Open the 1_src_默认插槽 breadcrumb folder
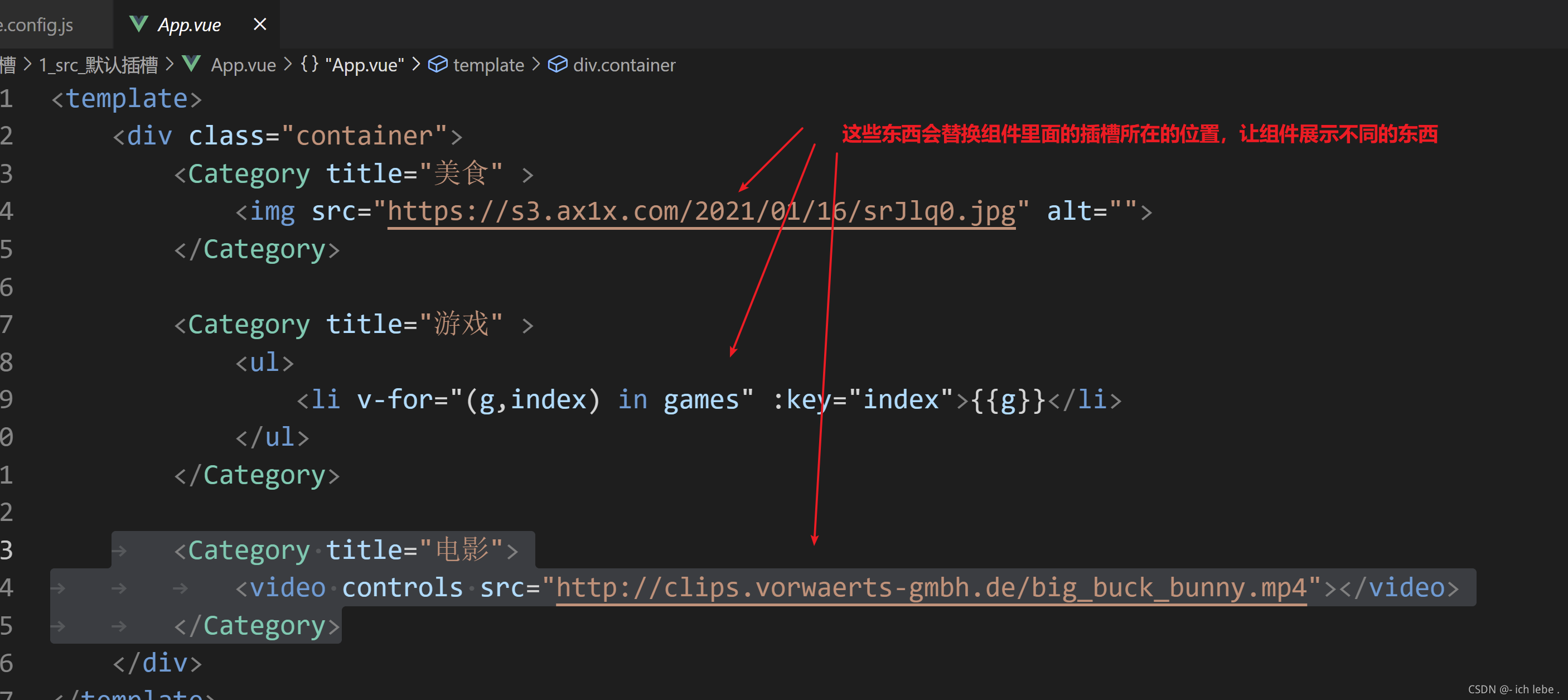 tap(98, 65)
